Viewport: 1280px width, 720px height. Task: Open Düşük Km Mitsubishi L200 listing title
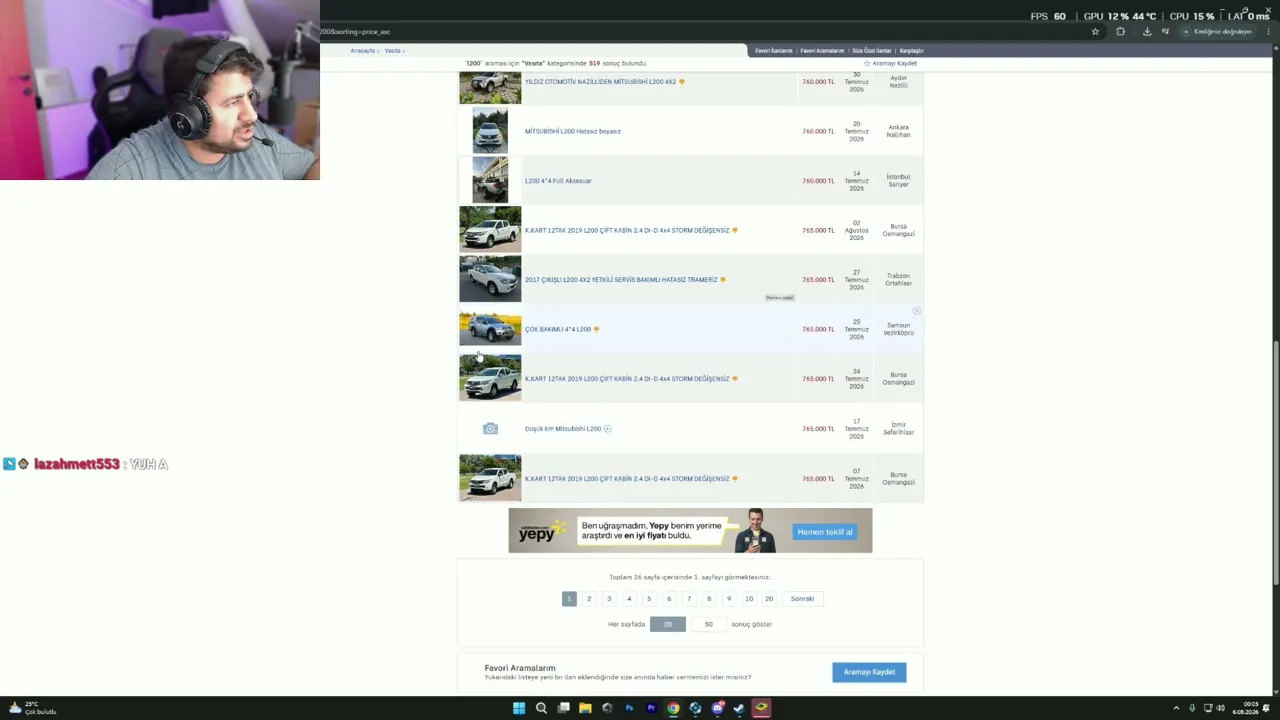pos(563,429)
